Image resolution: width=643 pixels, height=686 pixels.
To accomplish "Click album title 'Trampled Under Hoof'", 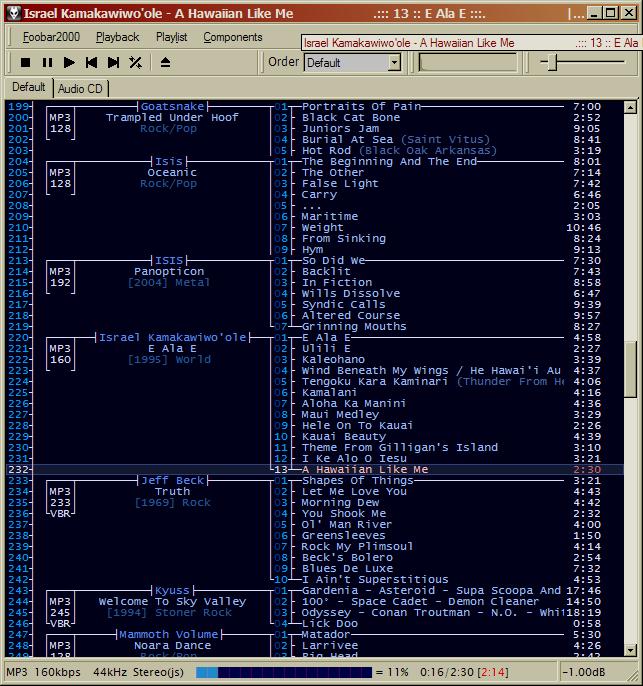I will tap(172, 117).
